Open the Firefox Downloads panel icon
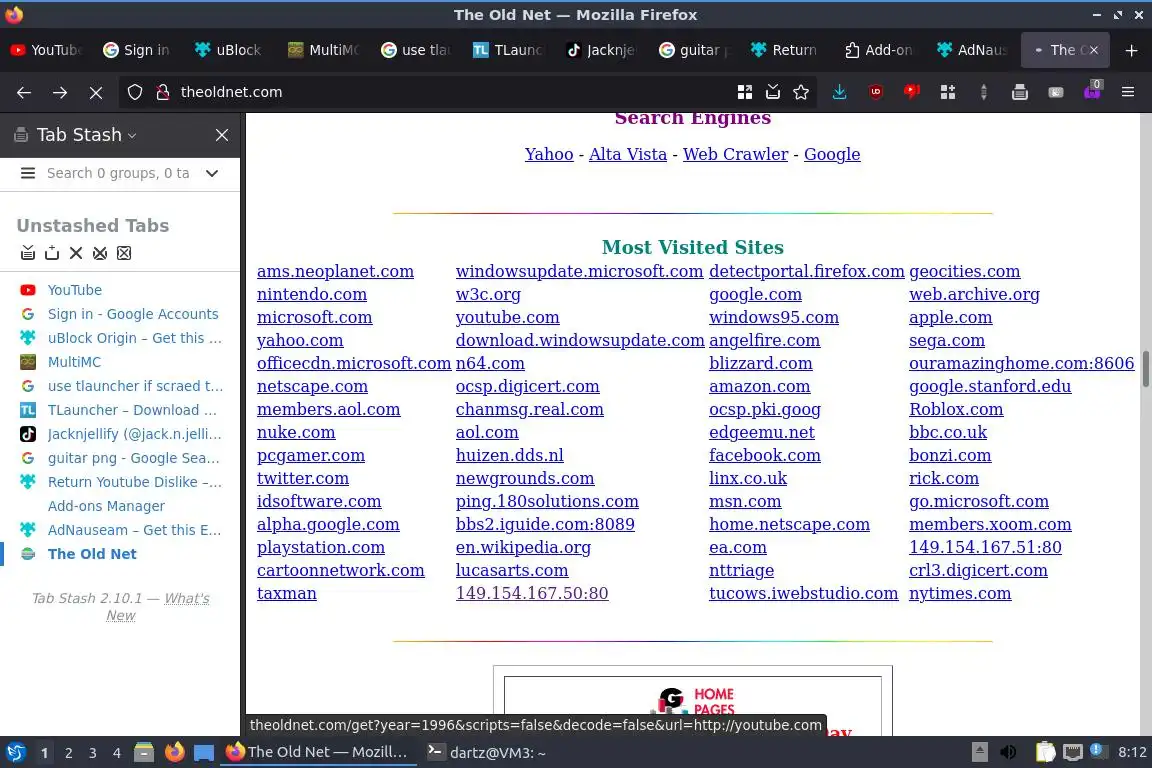1152x768 pixels. [839, 92]
